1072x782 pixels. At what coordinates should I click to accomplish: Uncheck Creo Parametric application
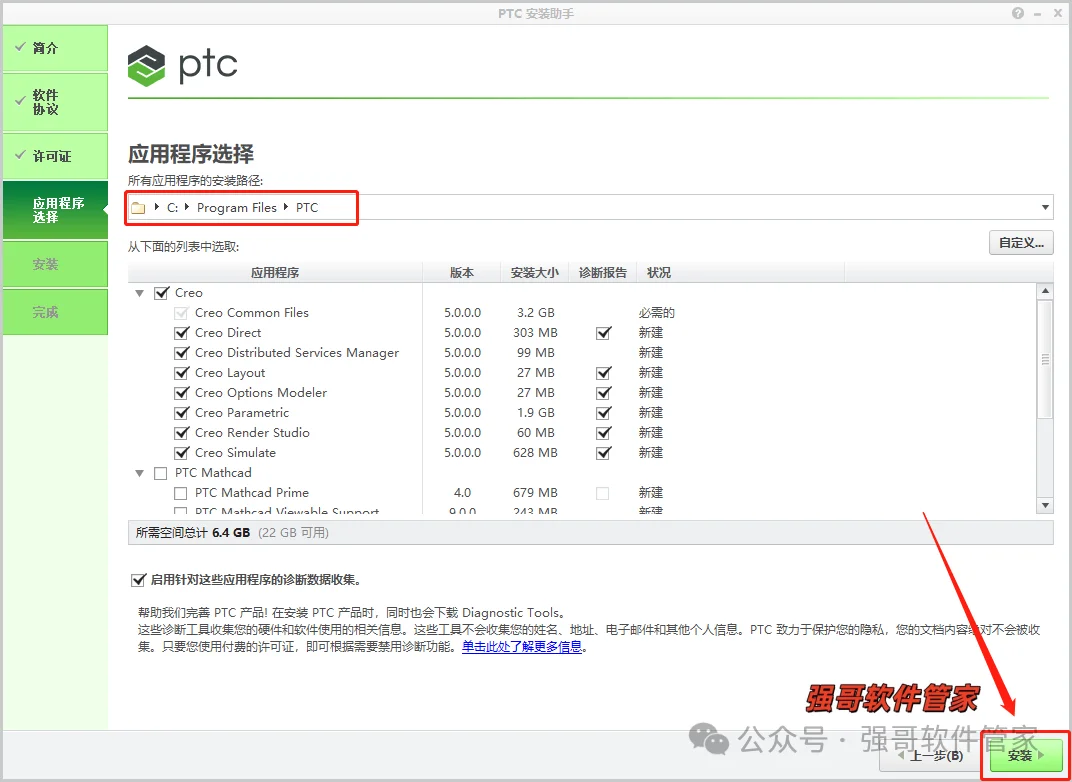[181, 413]
